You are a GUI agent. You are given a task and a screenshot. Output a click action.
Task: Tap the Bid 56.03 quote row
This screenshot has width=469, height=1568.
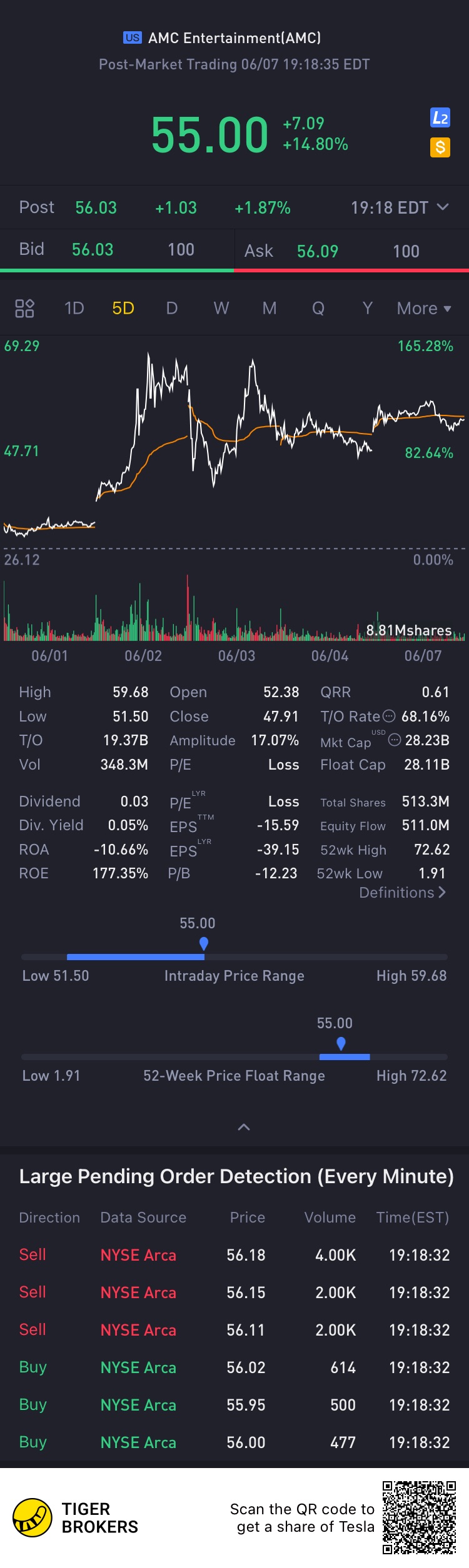[x=117, y=250]
